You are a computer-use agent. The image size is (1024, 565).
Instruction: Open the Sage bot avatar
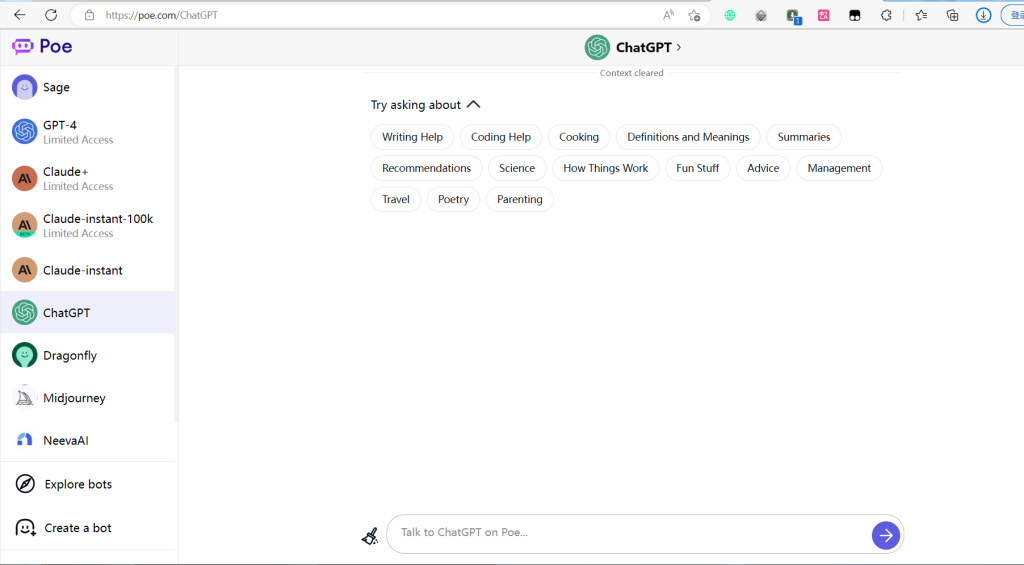click(x=25, y=87)
